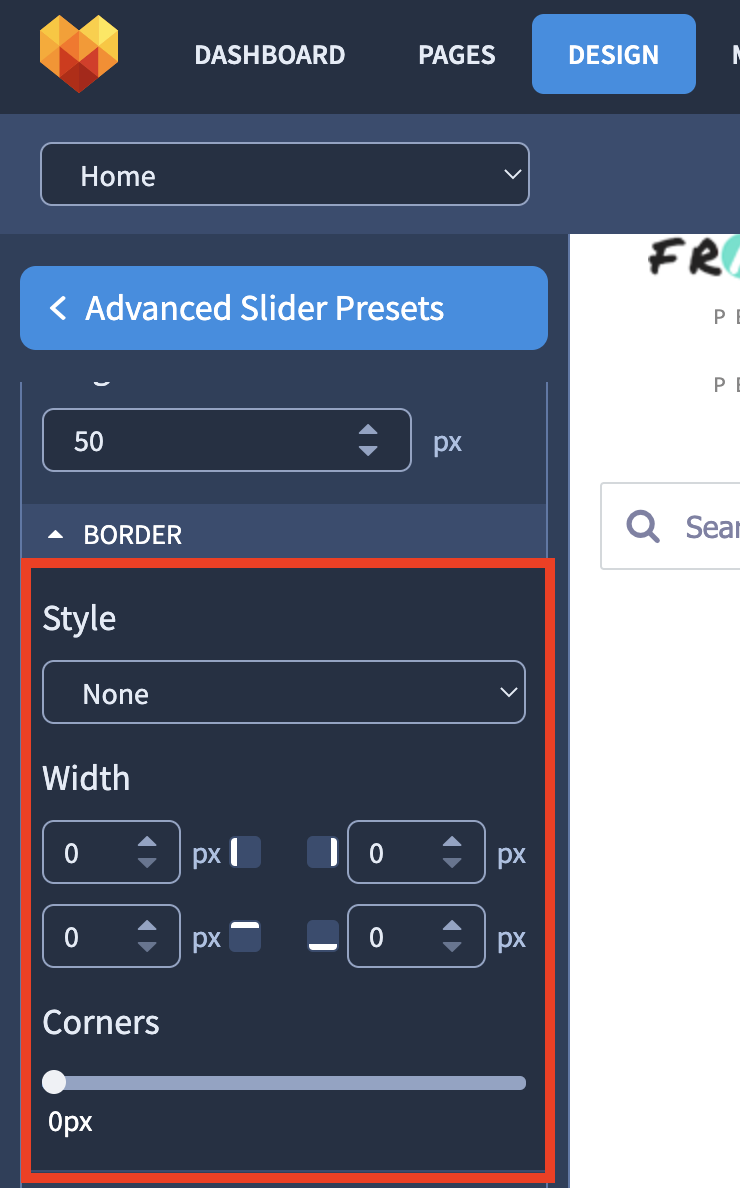The image size is (740, 1188).
Task: Click the left border width icon
Action: (x=245, y=852)
